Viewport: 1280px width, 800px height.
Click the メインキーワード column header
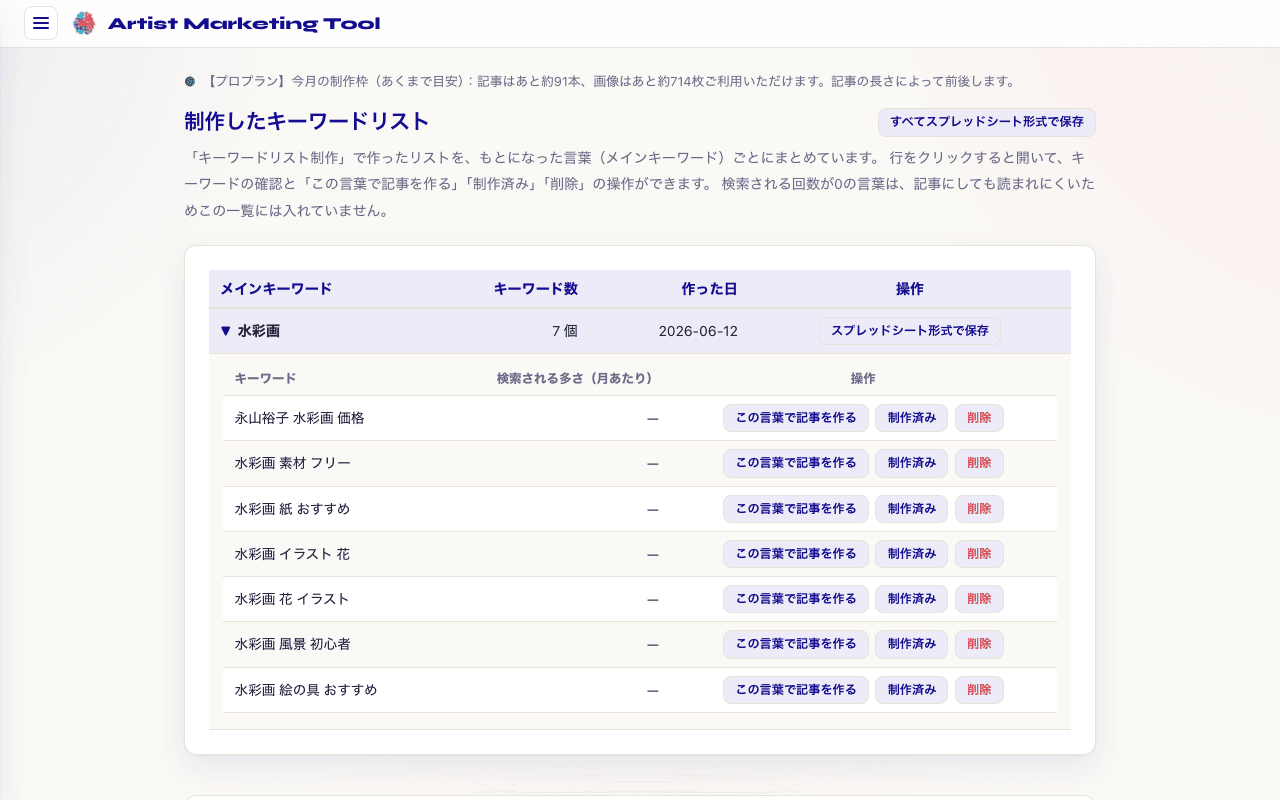point(276,289)
